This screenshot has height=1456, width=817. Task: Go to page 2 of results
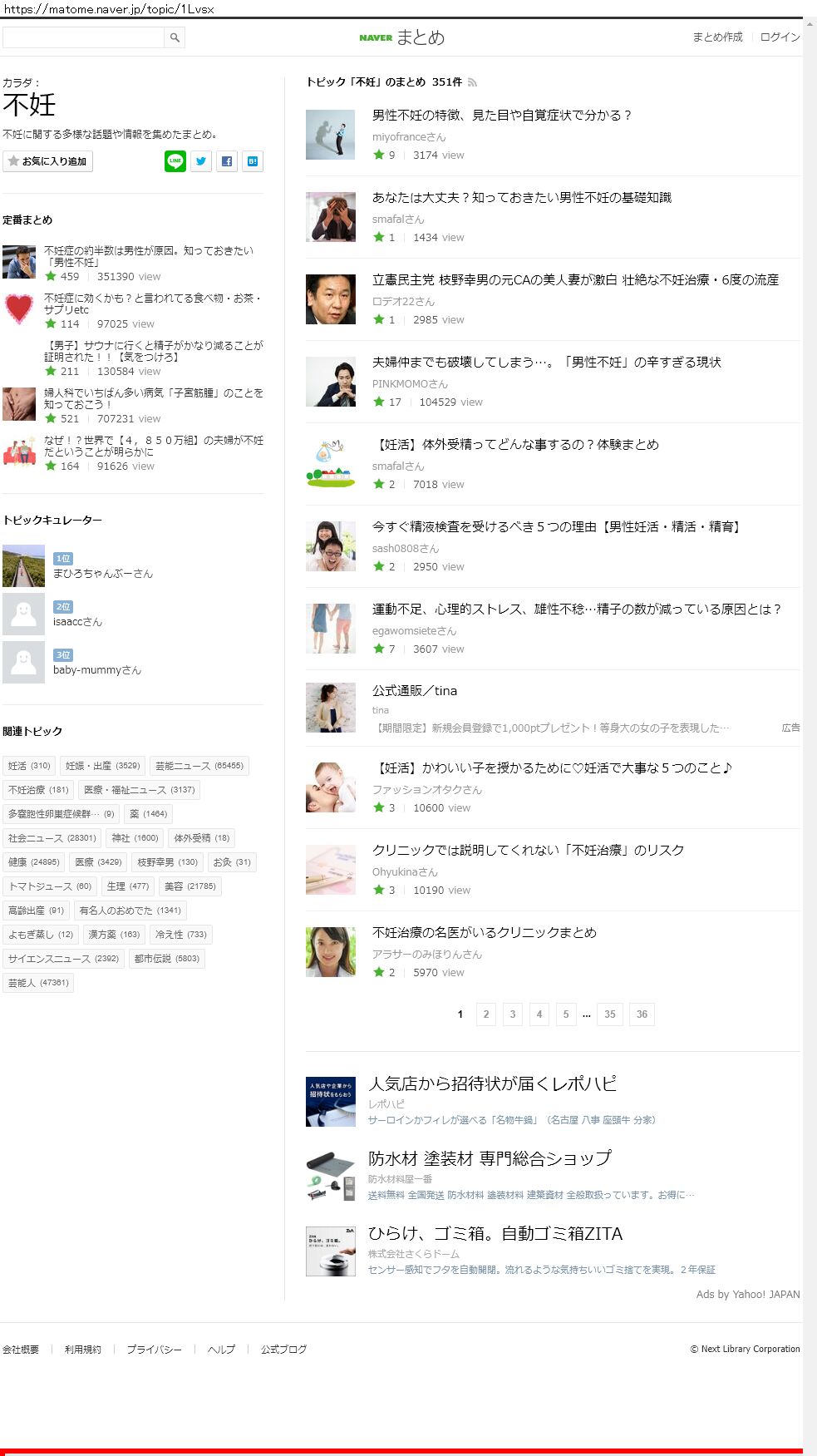point(486,1014)
